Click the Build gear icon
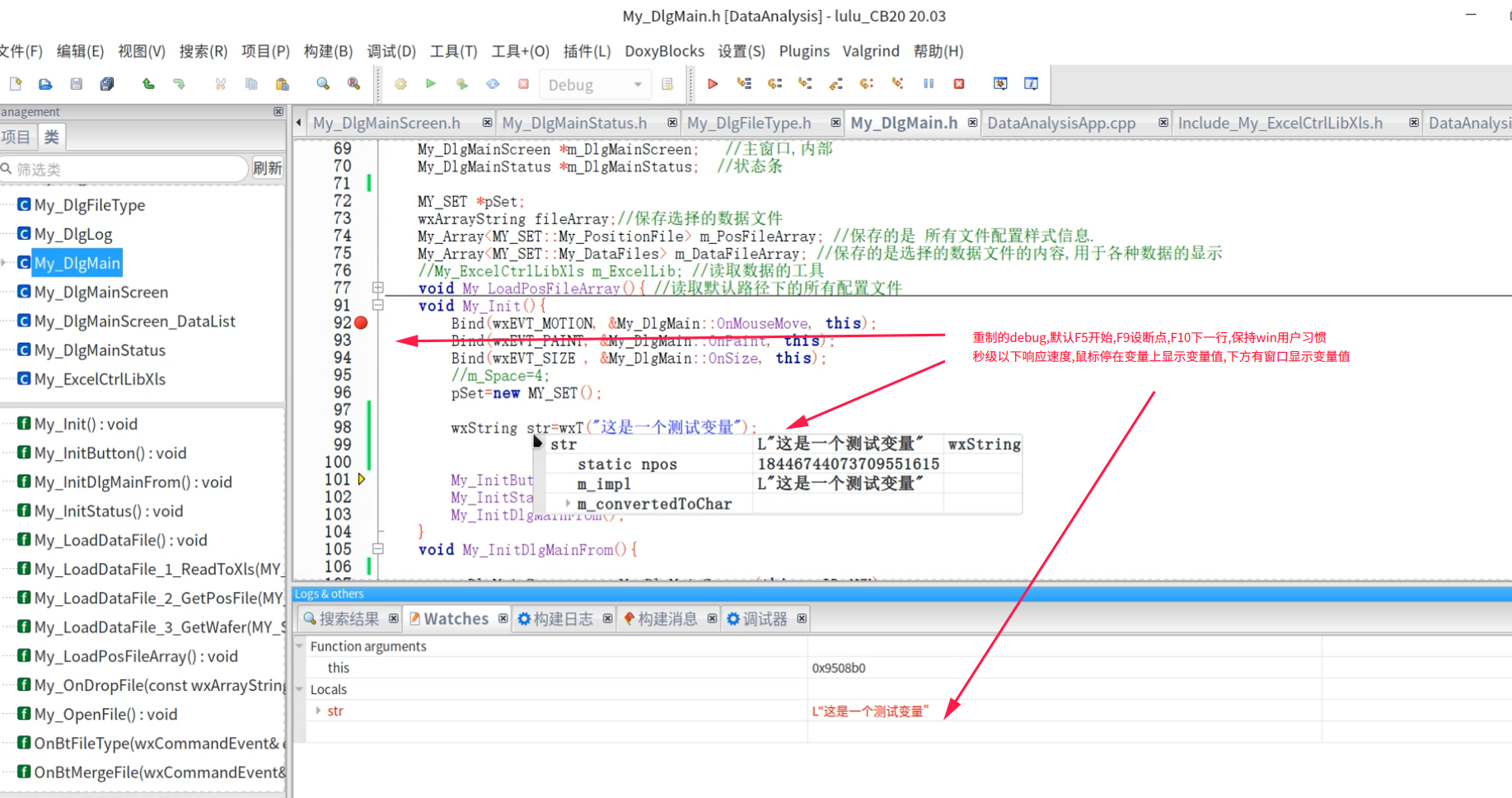Screen dimensions: 1512x798 pos(400,84)
